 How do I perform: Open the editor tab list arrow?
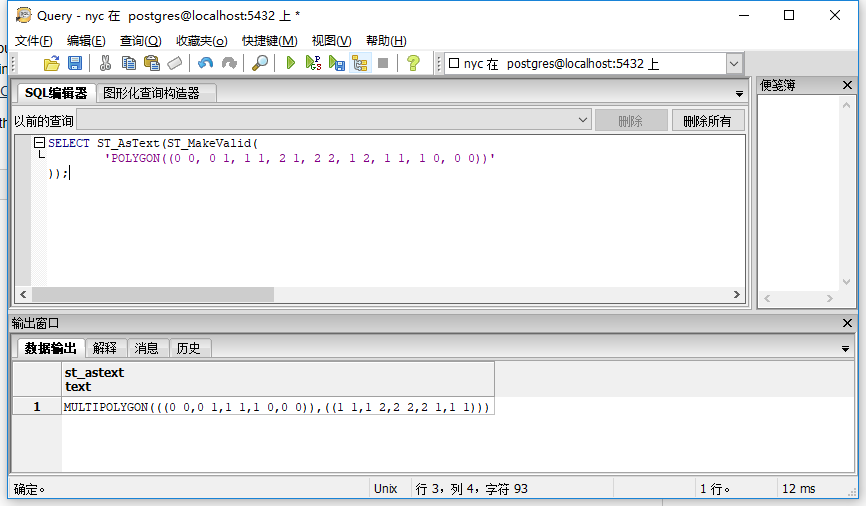(739, 94)
